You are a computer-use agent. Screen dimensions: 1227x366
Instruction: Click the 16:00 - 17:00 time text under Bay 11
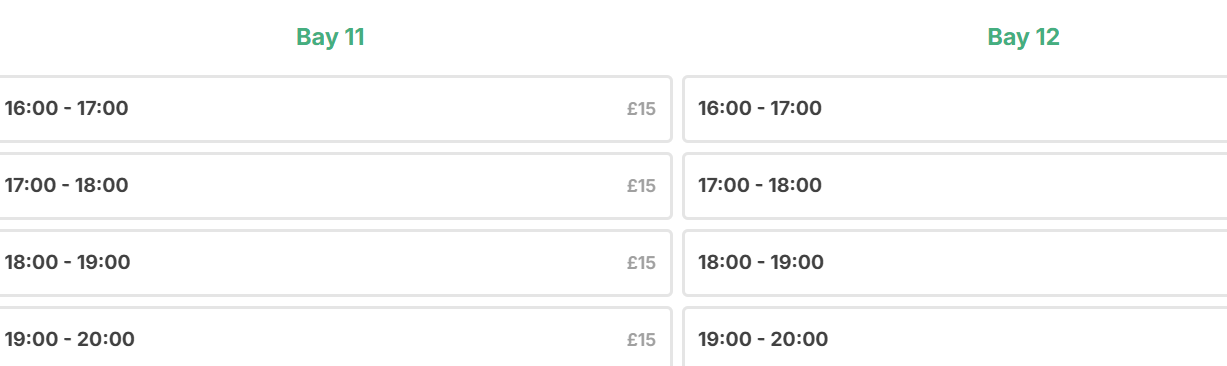pos(67,108)
